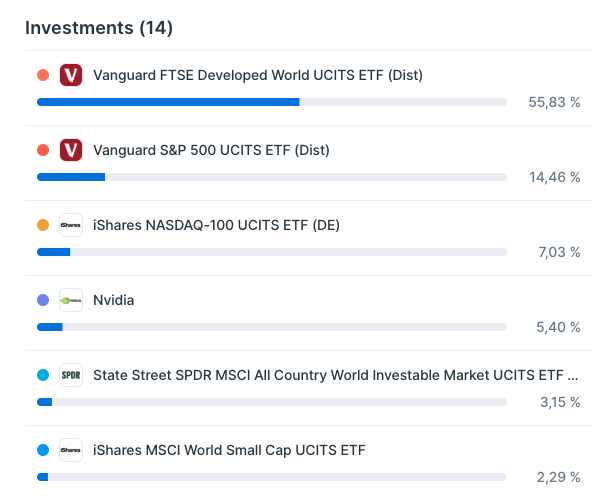Open Vanguard S&P 500 UCITS ETF (Dist)
The width and height of the screenshot is (614, 498).
point(211,150)
